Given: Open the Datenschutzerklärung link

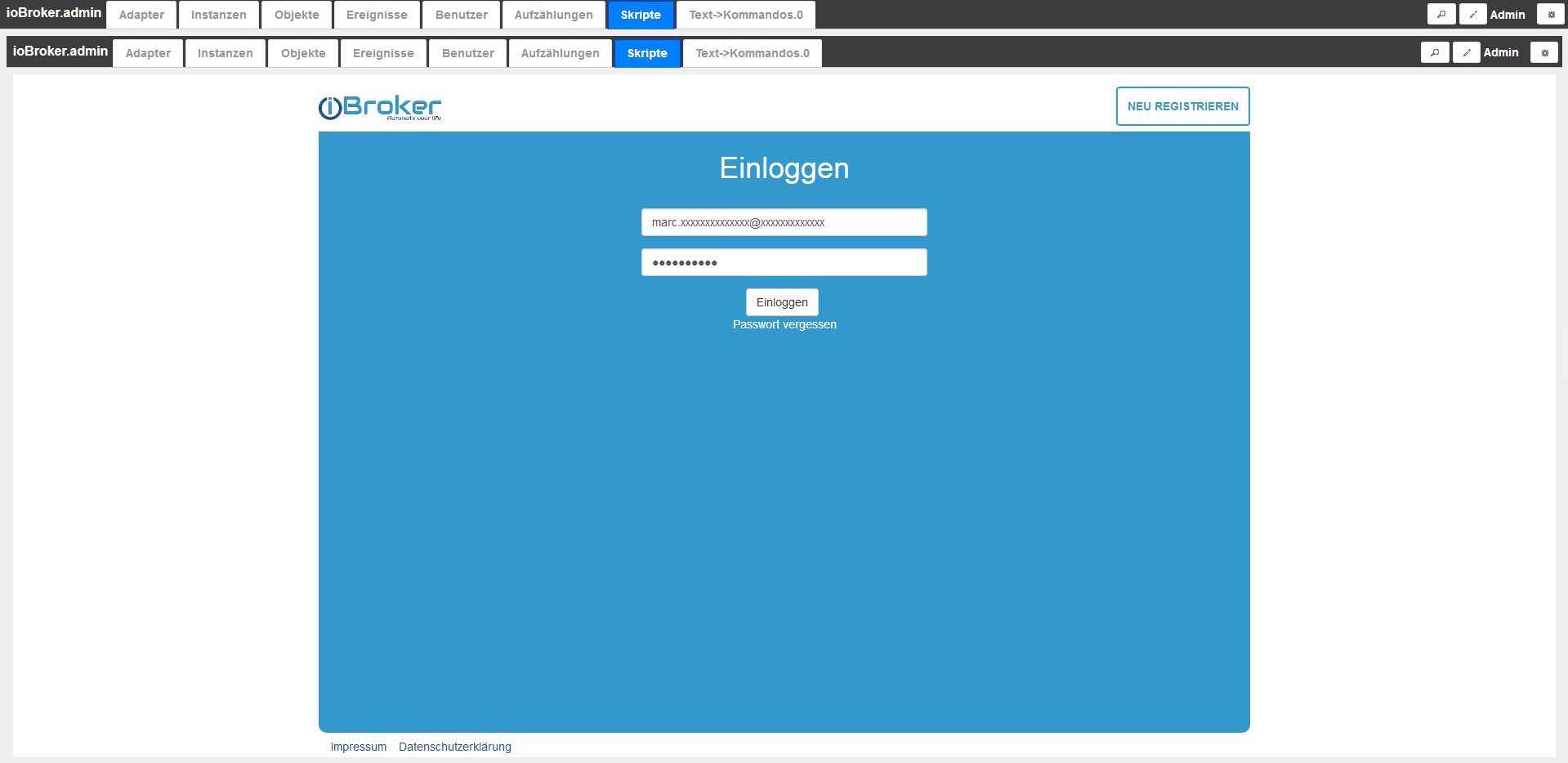Looking at the screenshot, I should tap(455, 747).
